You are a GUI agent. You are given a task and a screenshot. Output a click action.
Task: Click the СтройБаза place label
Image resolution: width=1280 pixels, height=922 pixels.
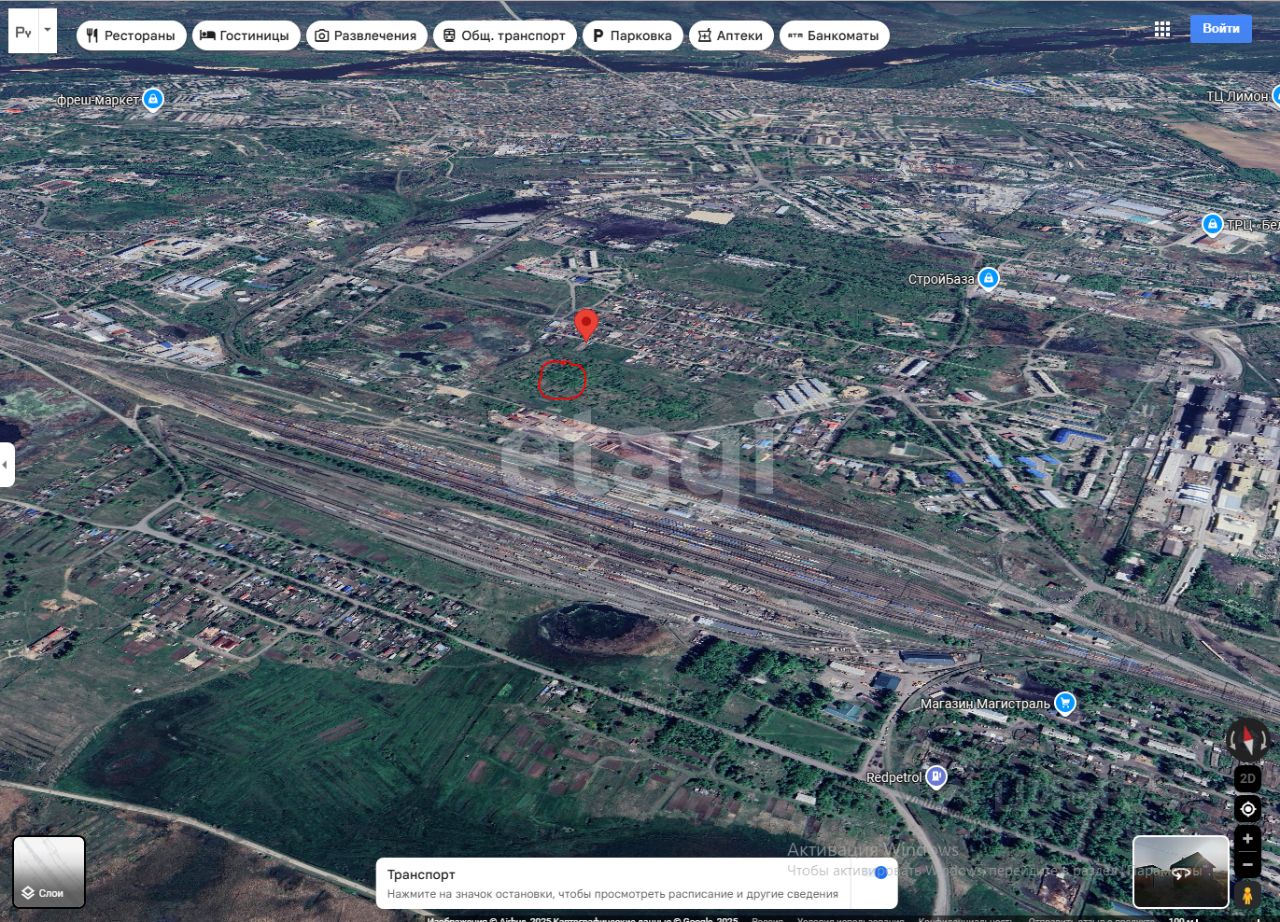(941, 279)
